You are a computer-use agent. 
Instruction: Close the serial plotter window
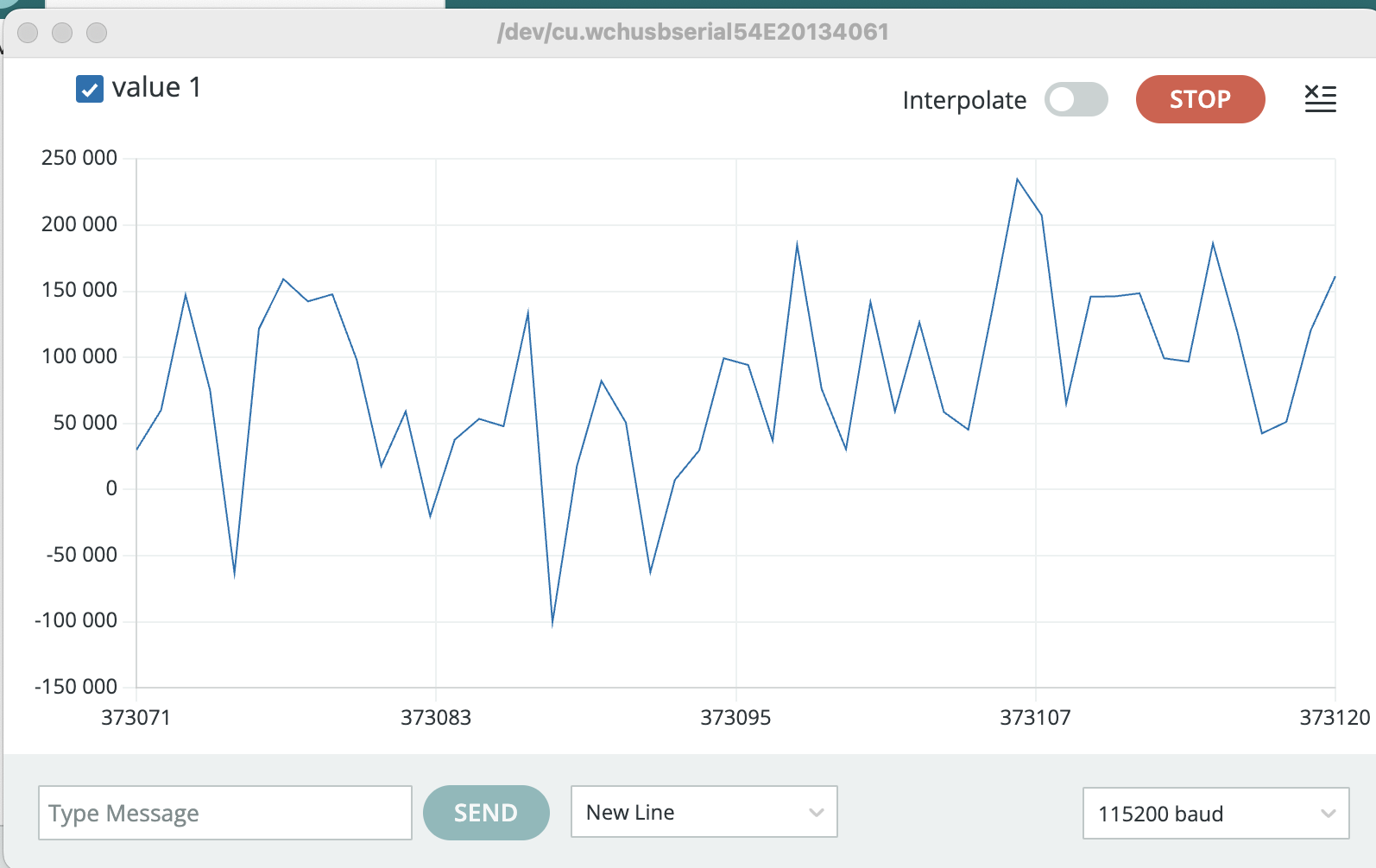(x=28, y=33)
